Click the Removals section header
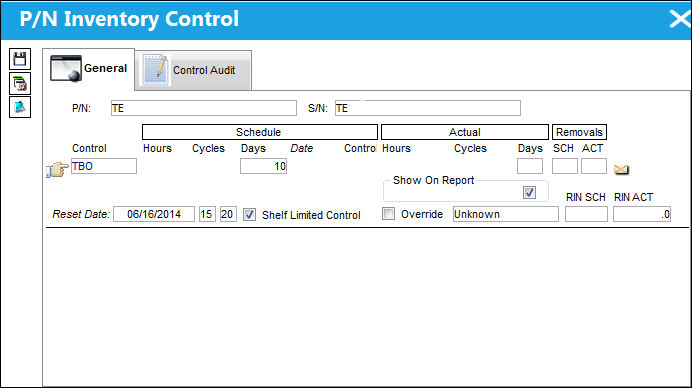Image resolution: width=692 pixels, height=388 pixels. 579,132
